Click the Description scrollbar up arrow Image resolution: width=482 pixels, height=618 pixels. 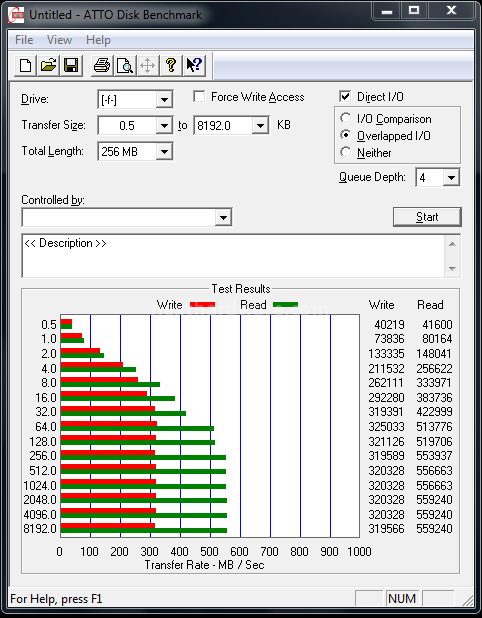[x=452, y=244]
